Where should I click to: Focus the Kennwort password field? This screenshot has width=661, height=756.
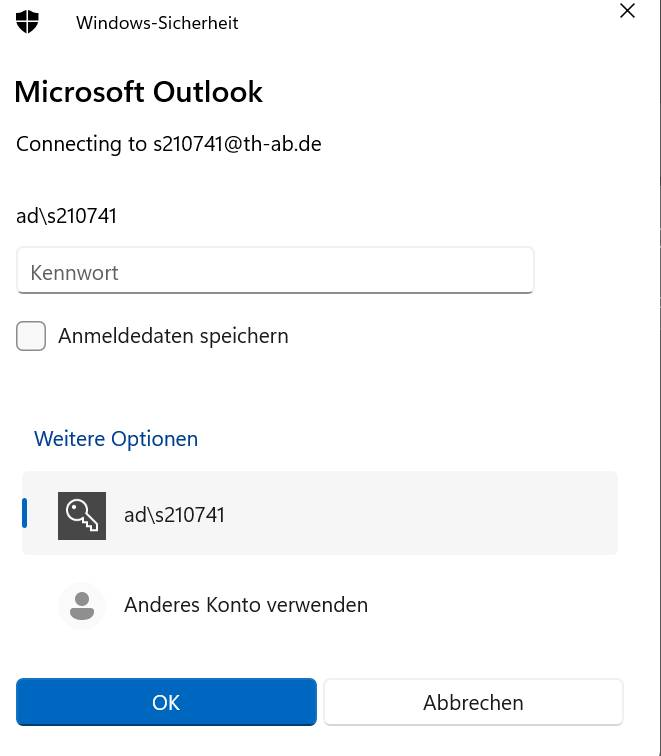[x=275, y=270]
